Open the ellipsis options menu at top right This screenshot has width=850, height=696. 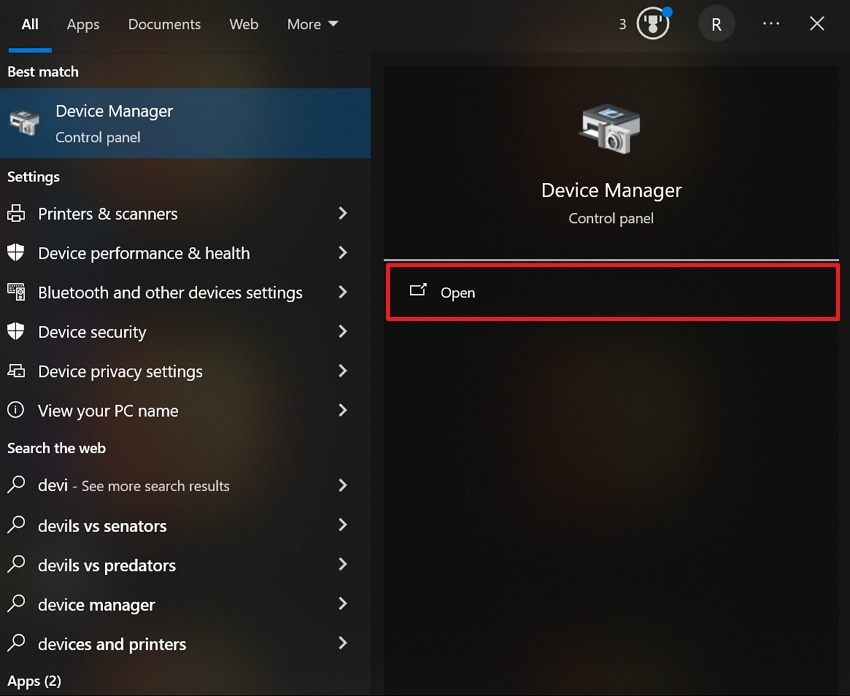[x=770, y=22]
